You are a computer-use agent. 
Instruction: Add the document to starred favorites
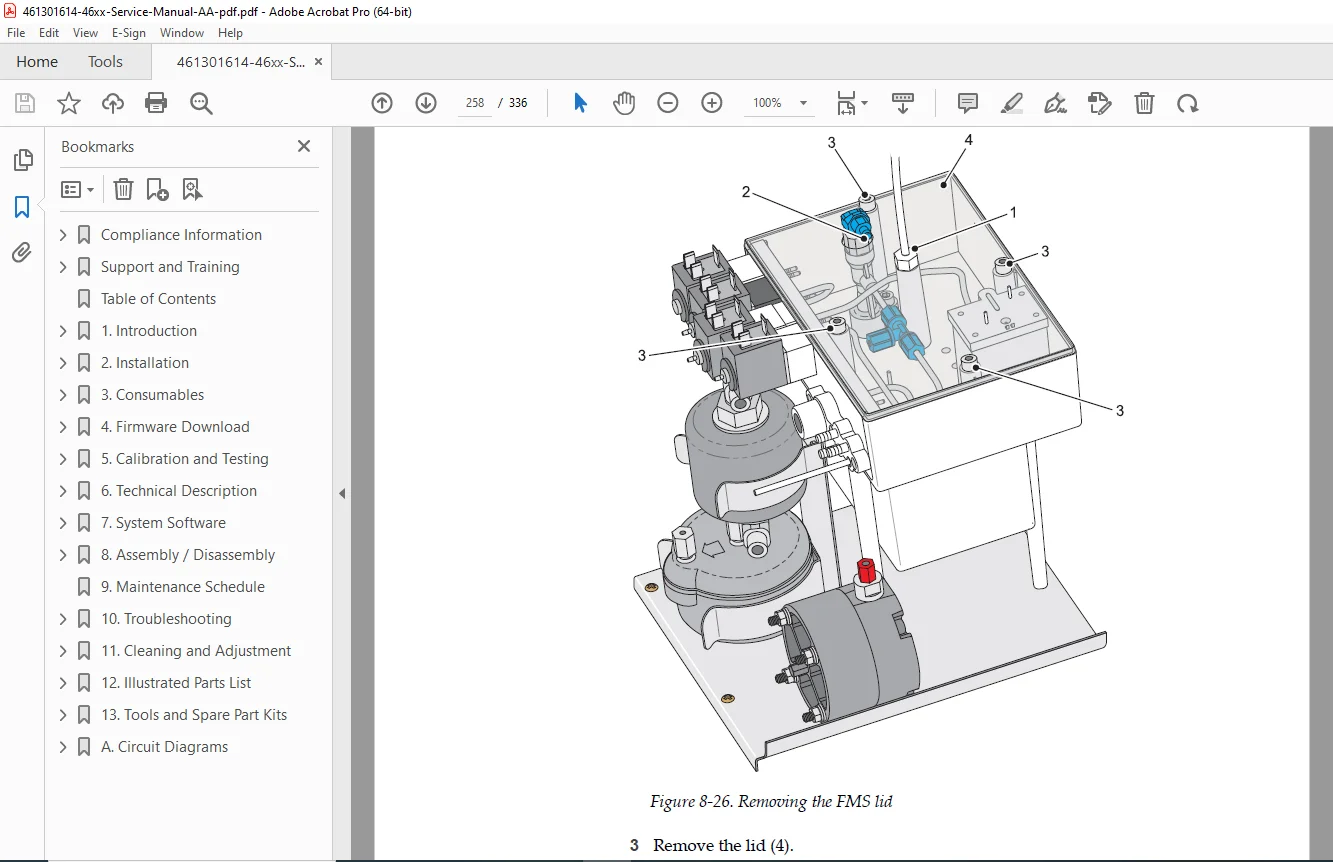[x=69, y=103]
